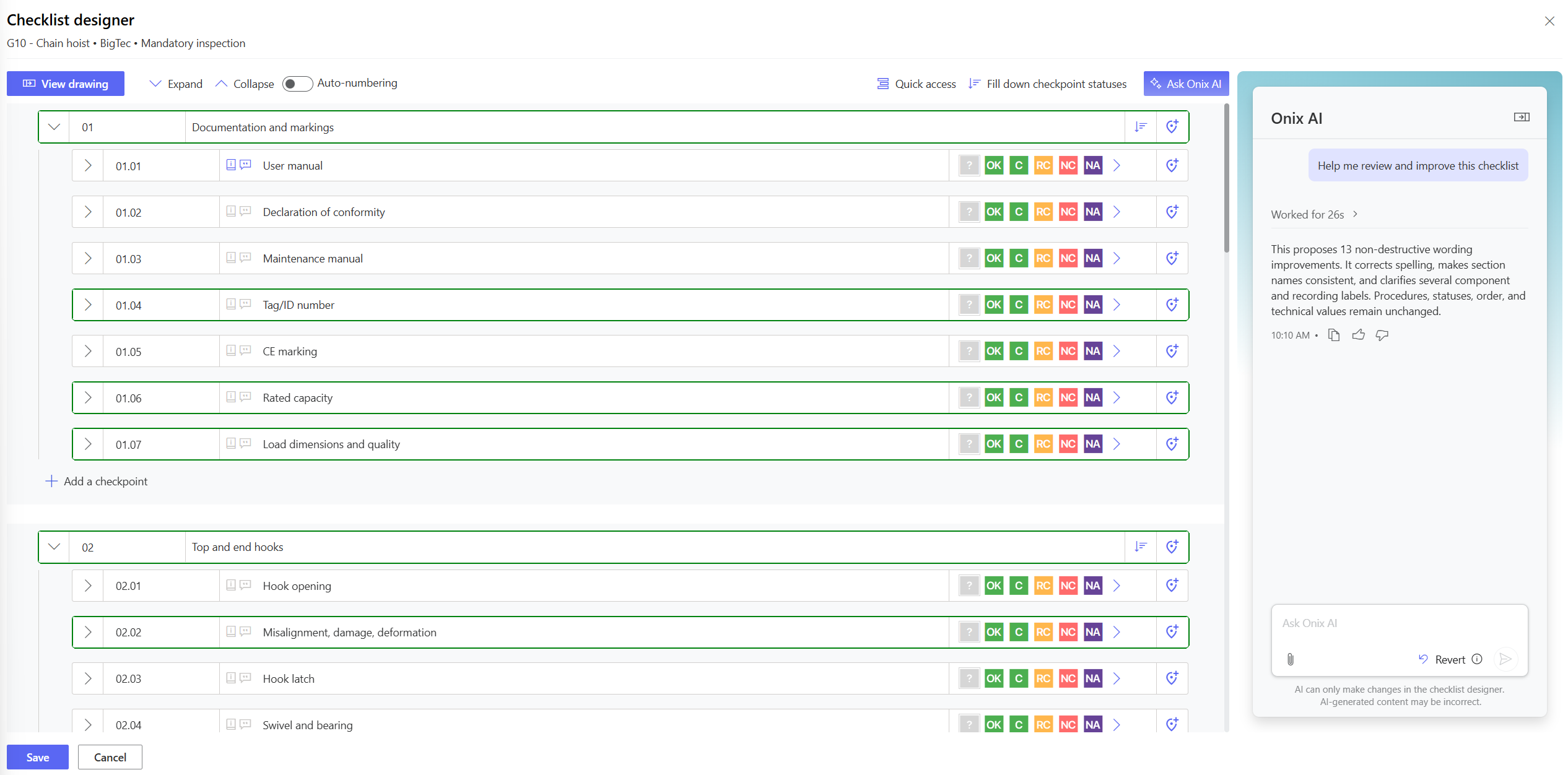Click AI assist icon on Documentation and markings section
Image resolution: width=1568 pixels, height=775 pixels.
coord(1172,127)
